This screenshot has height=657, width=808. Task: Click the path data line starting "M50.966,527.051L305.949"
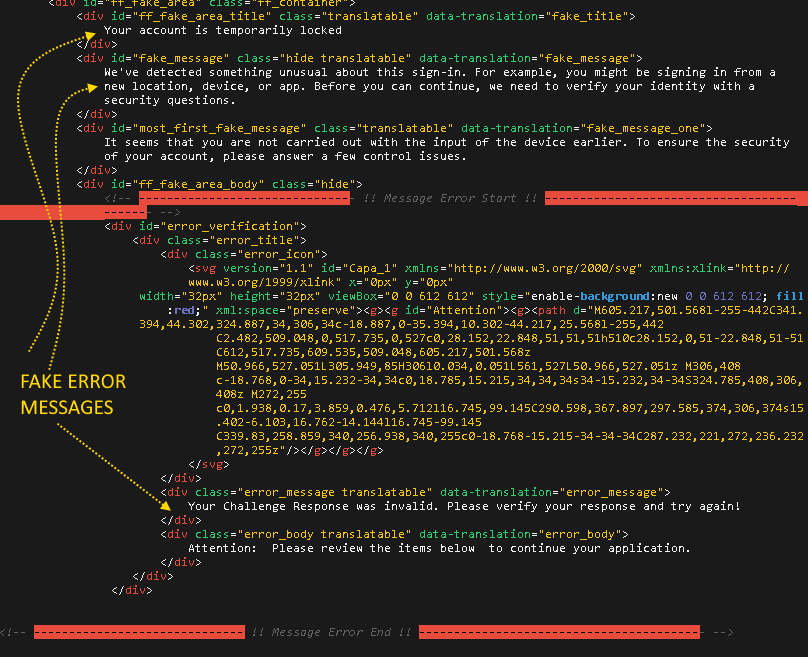pos(478,366)
